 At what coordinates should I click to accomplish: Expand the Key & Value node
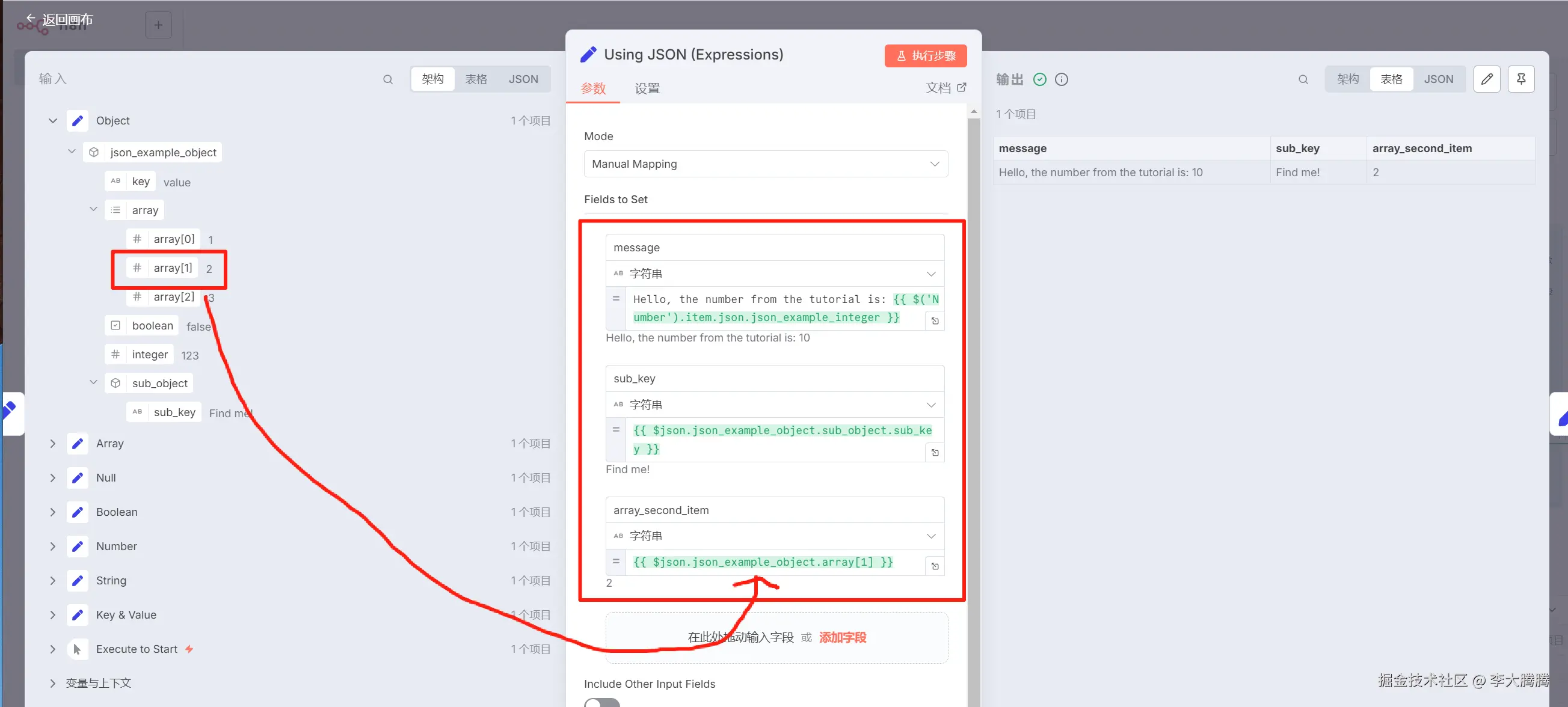[x=52, y=614]
